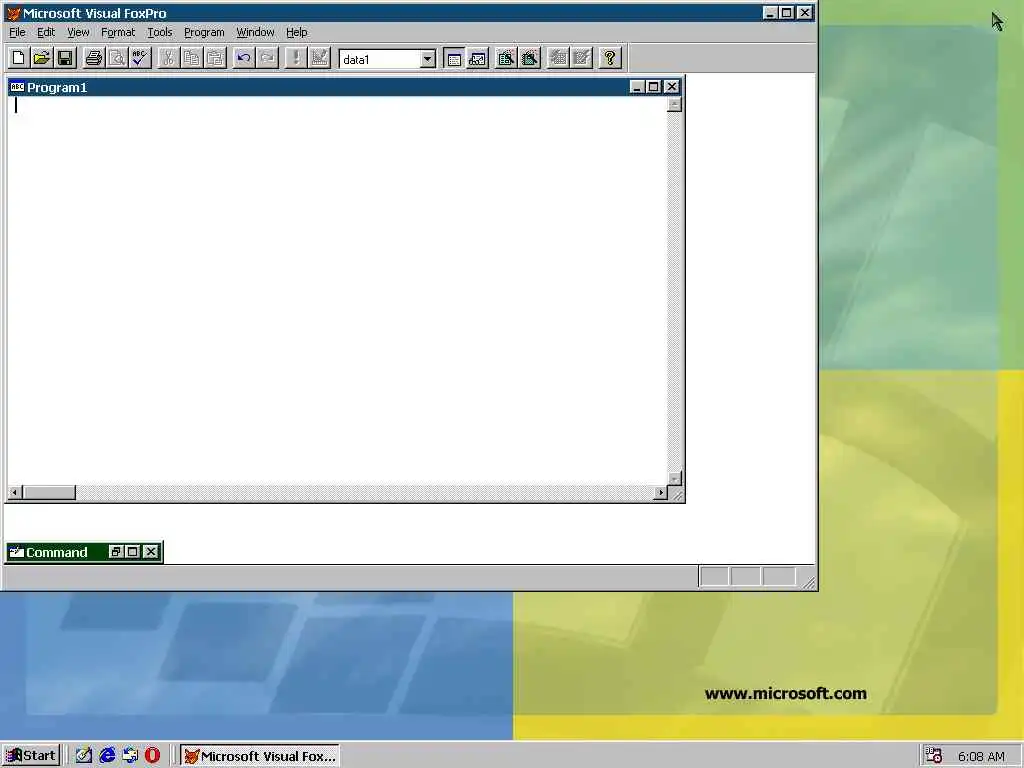Viewport: 1024px width, 768px height.
Task: Click the Undo arrow icon
Action: [x=244, y=58]
